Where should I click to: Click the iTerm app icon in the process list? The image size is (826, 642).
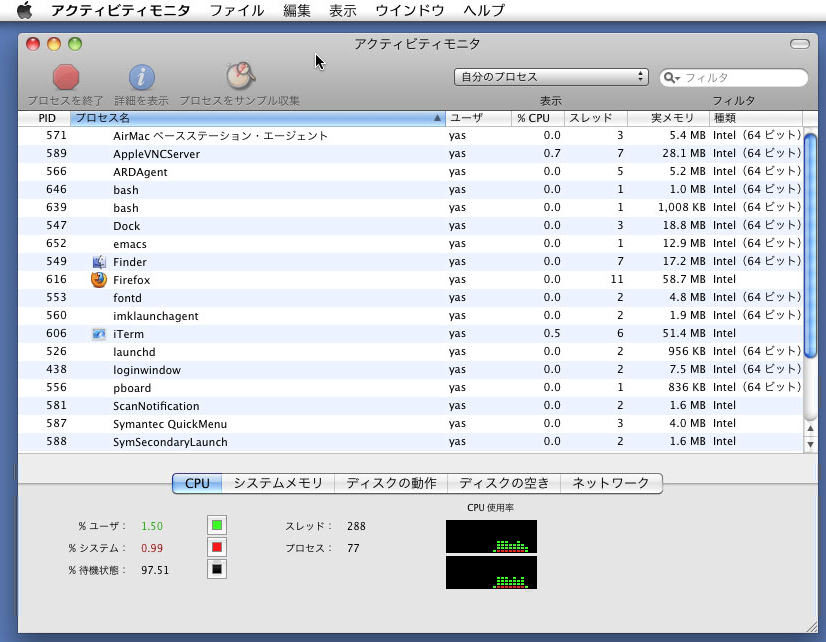(99, 334)
